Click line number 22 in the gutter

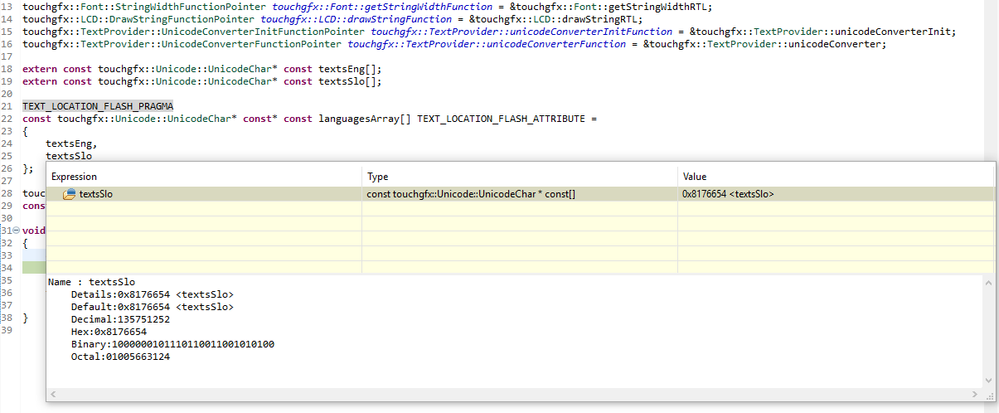[7, 119]
